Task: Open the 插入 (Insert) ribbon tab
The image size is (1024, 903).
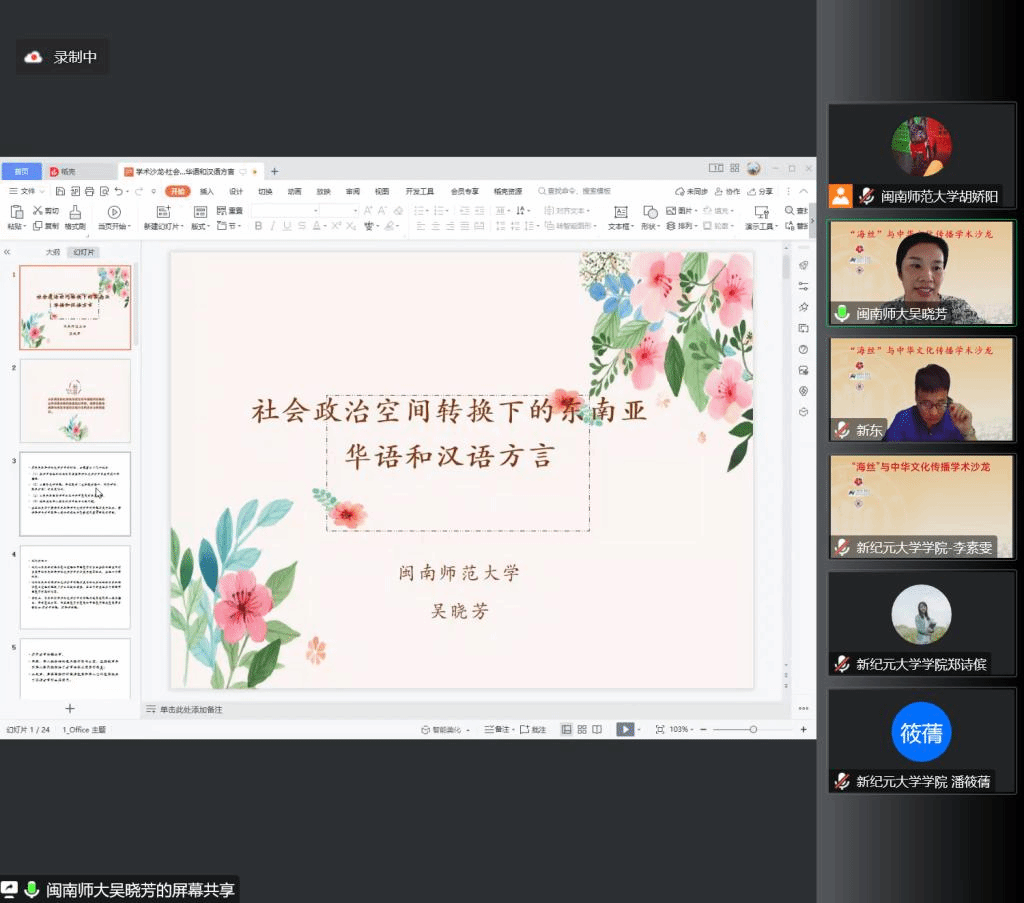Action: click(x=207, y=191)
